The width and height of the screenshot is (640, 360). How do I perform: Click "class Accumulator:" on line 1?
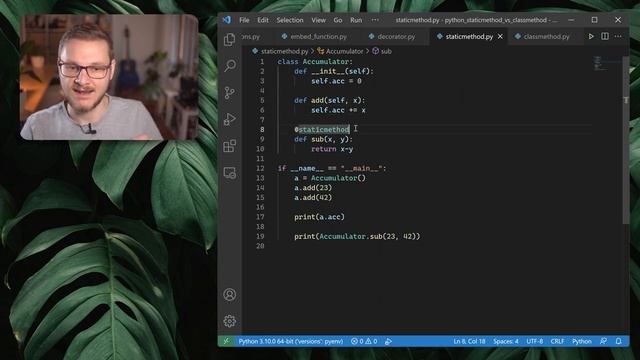(315, 62)
